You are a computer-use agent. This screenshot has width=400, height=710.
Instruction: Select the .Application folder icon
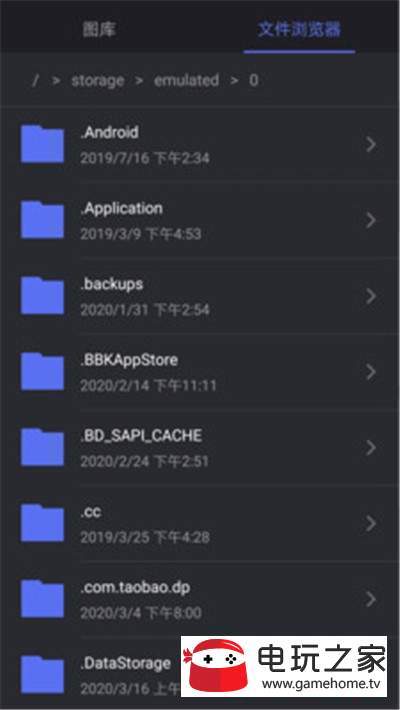coord(42,220)
